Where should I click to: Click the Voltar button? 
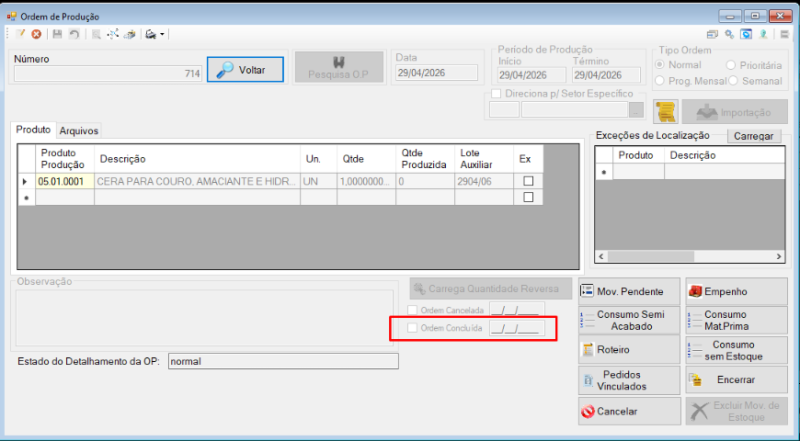245,69
